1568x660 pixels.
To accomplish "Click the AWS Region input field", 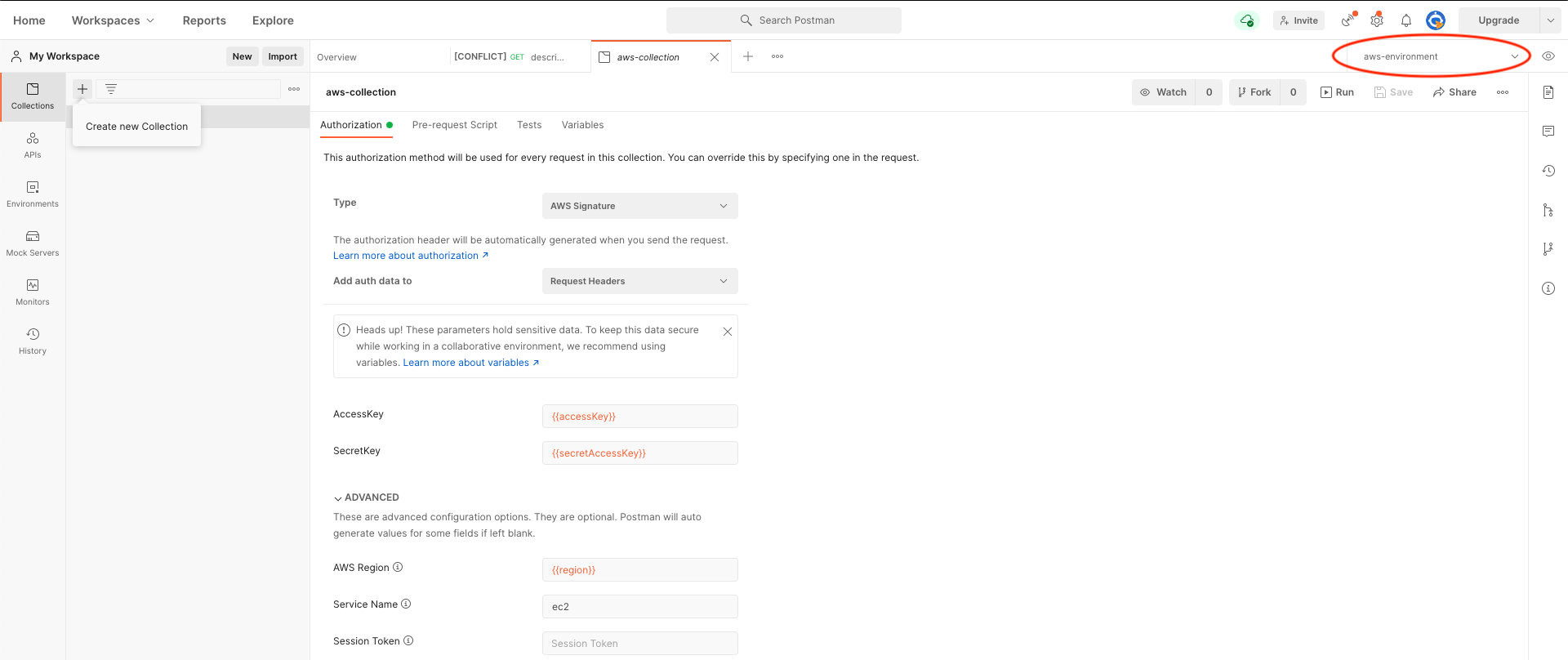I will point(640,569).
